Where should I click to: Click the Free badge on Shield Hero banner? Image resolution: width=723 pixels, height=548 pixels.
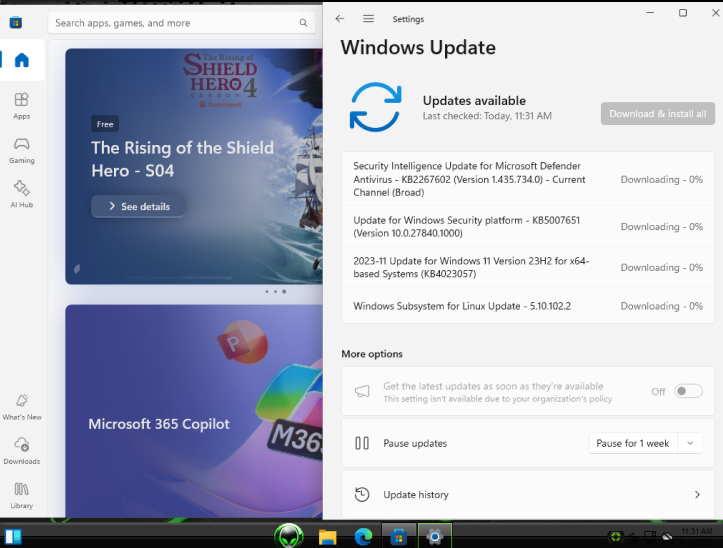pos(105,124)
